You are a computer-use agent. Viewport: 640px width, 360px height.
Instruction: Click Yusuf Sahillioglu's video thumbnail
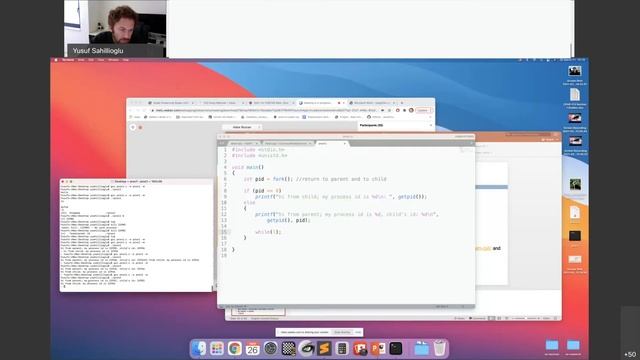click(115, 28)
